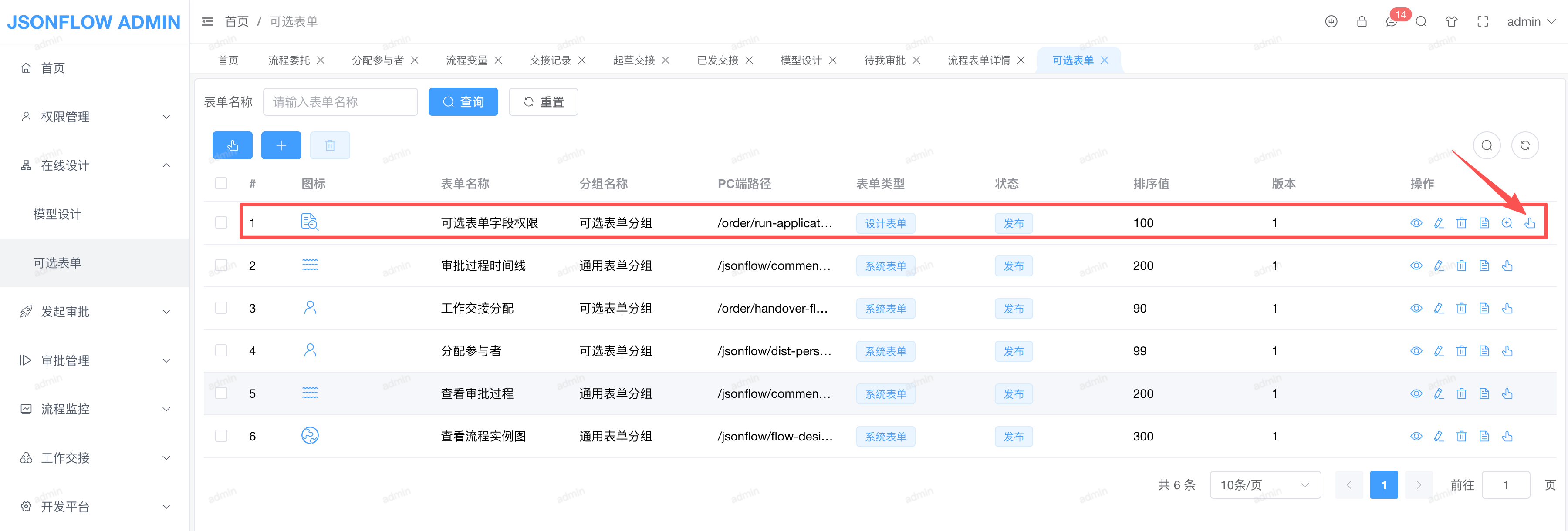The width and height of the screenshot is (1568, 531).
Task: Click refresh icon above table
Action: pos(1525,145)
